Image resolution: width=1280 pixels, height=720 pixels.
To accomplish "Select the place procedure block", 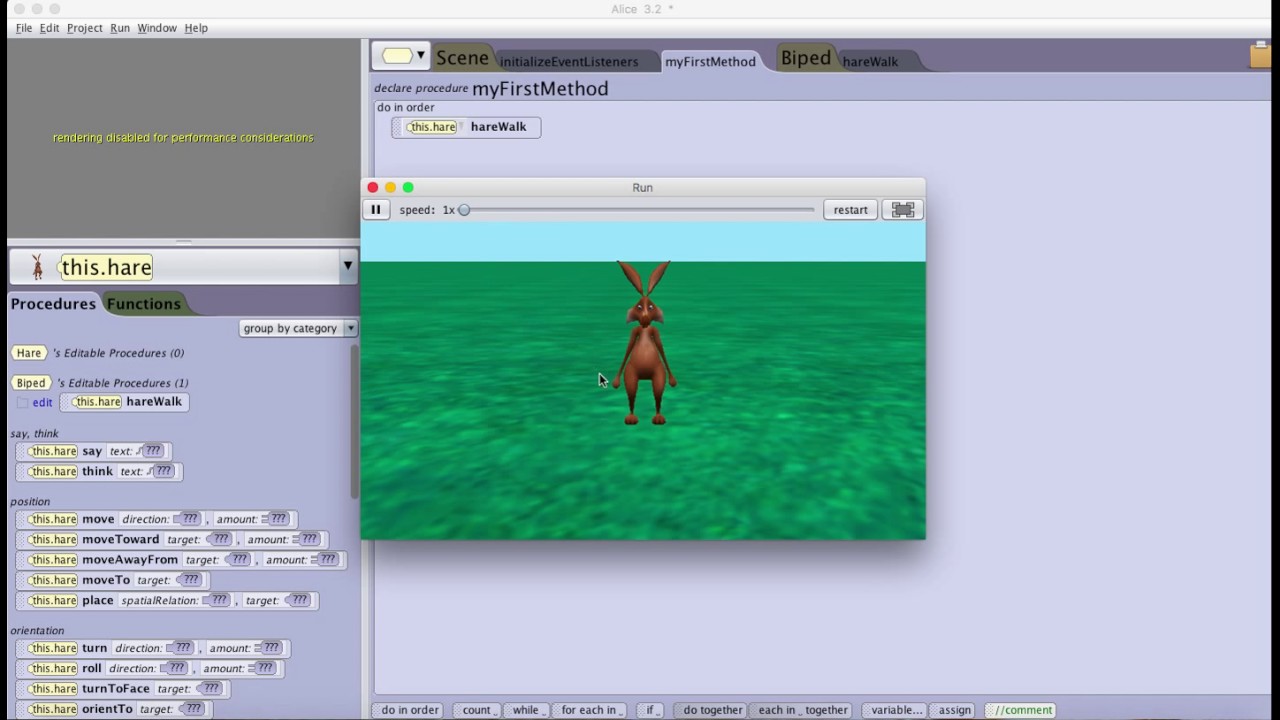I will (167, 600).
